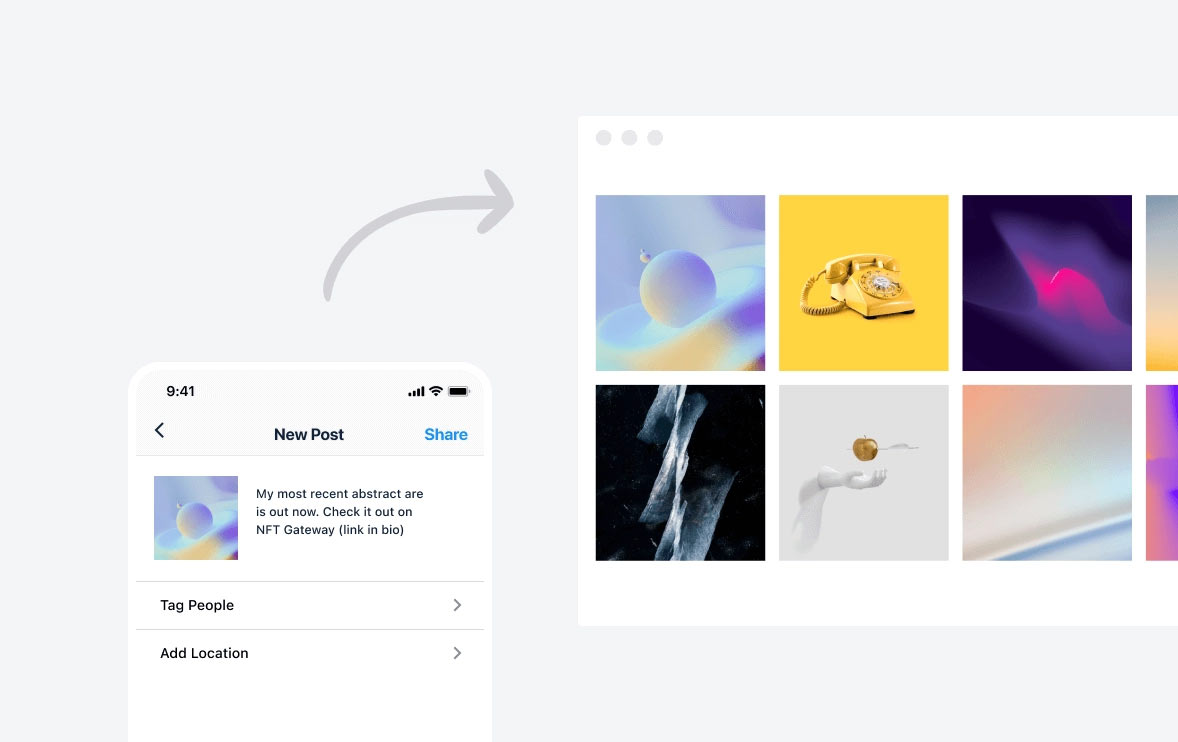This screenshot has width=1178, height=742.
Task: Tap the battery status icon
Action: 458,391
